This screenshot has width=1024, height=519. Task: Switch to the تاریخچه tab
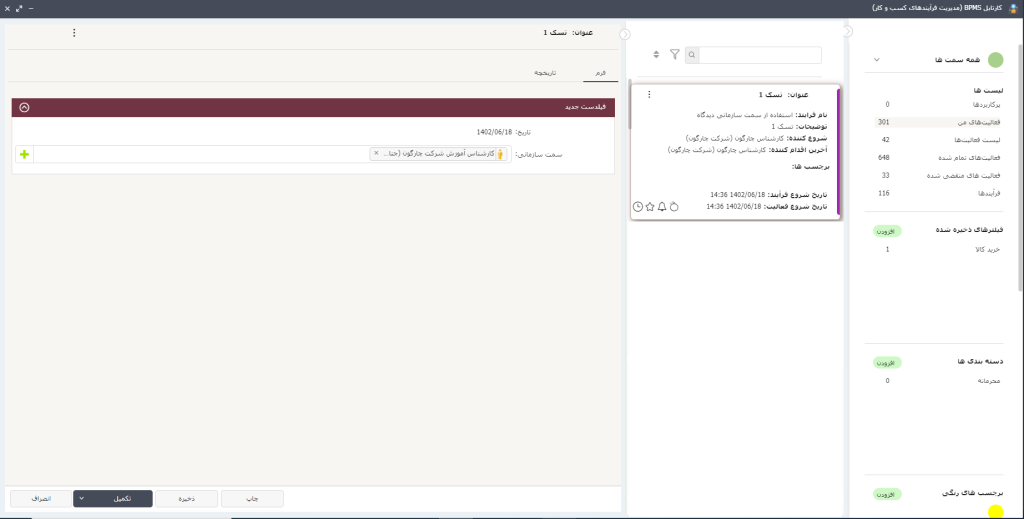[x=544, y=74]
